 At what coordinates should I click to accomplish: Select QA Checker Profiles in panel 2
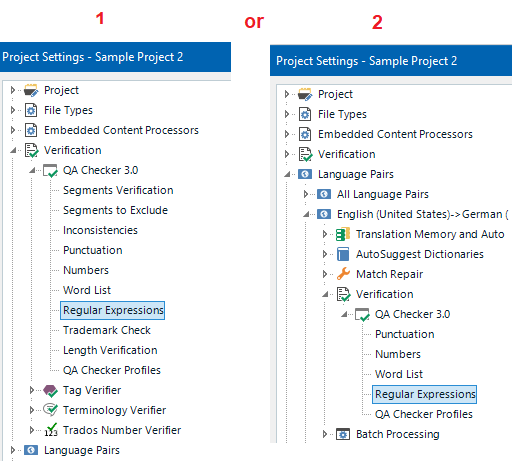[424, 414]
